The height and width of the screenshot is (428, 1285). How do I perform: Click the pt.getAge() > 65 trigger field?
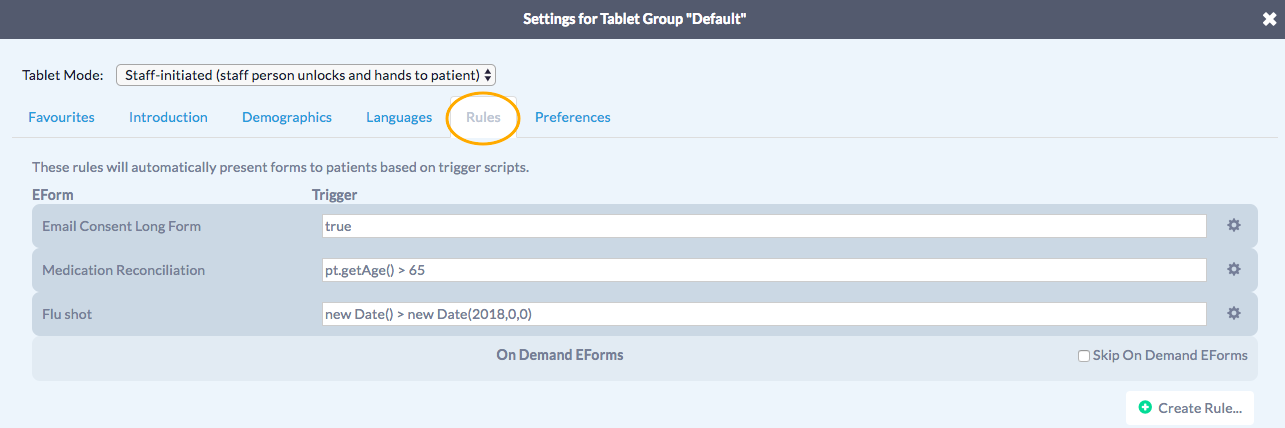(764, 270)
